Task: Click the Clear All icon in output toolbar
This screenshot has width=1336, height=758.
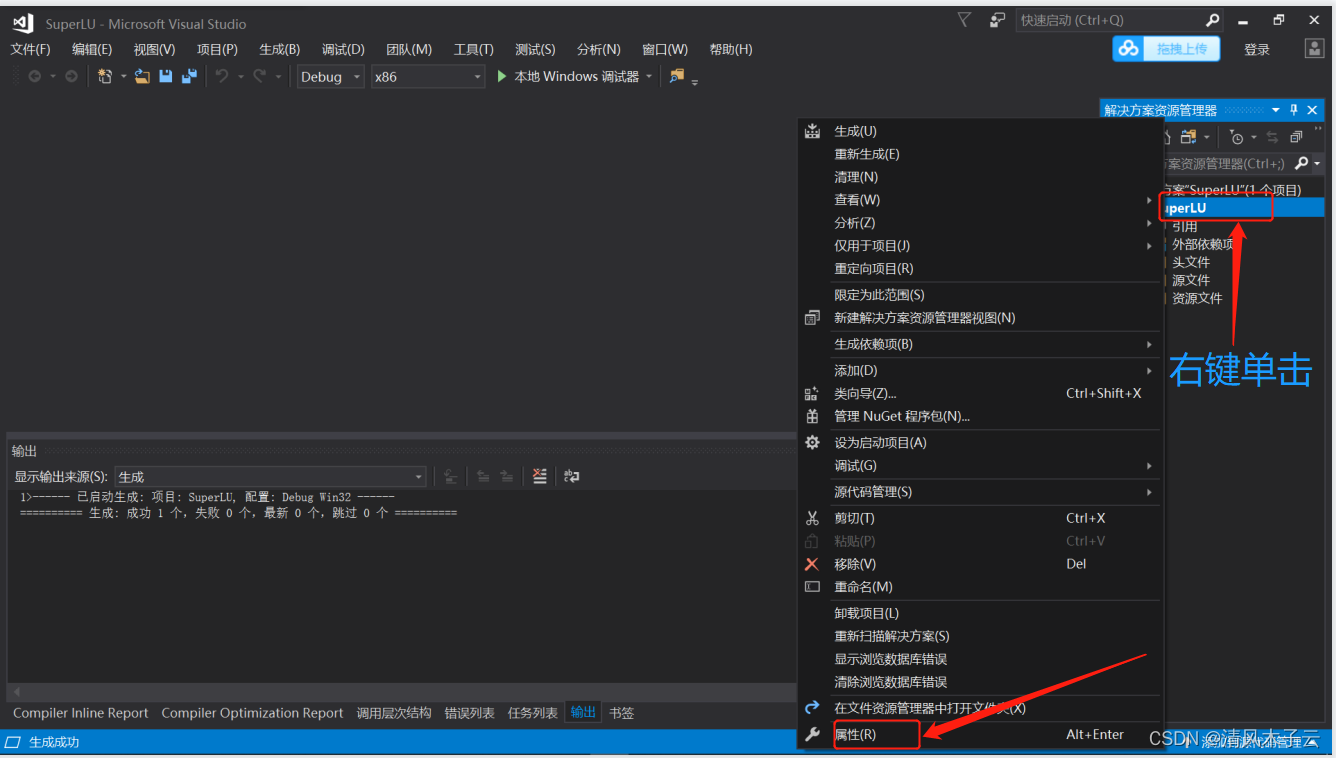Action: click(540, 476)
